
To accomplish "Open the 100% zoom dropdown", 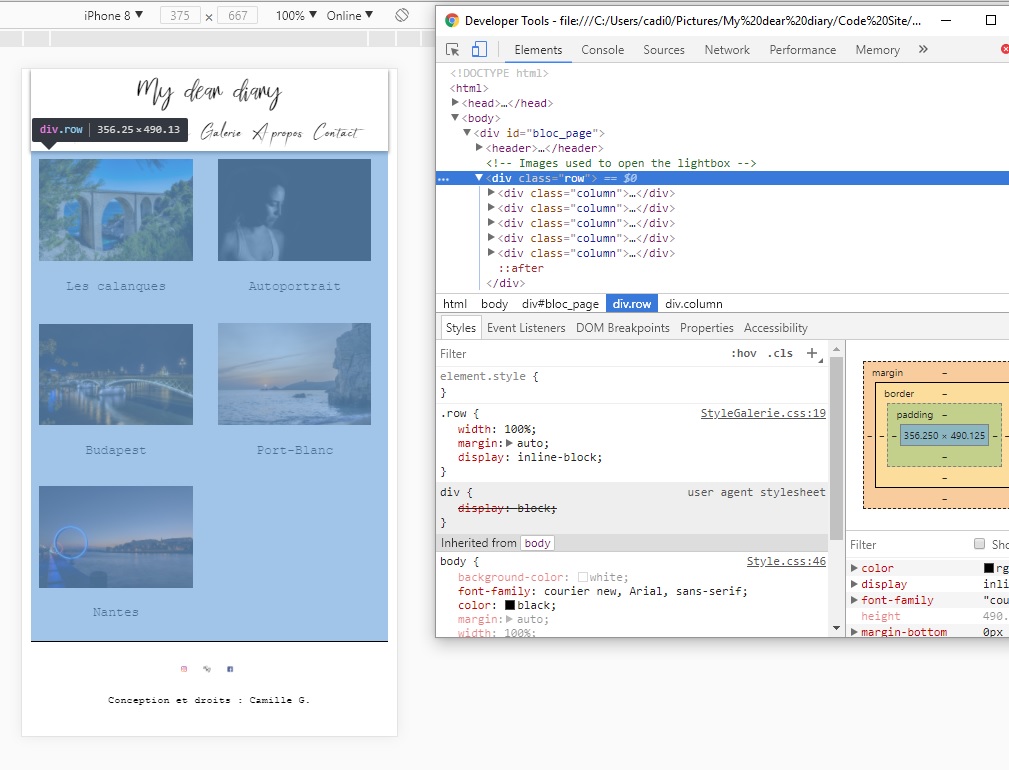I will 296,15.
